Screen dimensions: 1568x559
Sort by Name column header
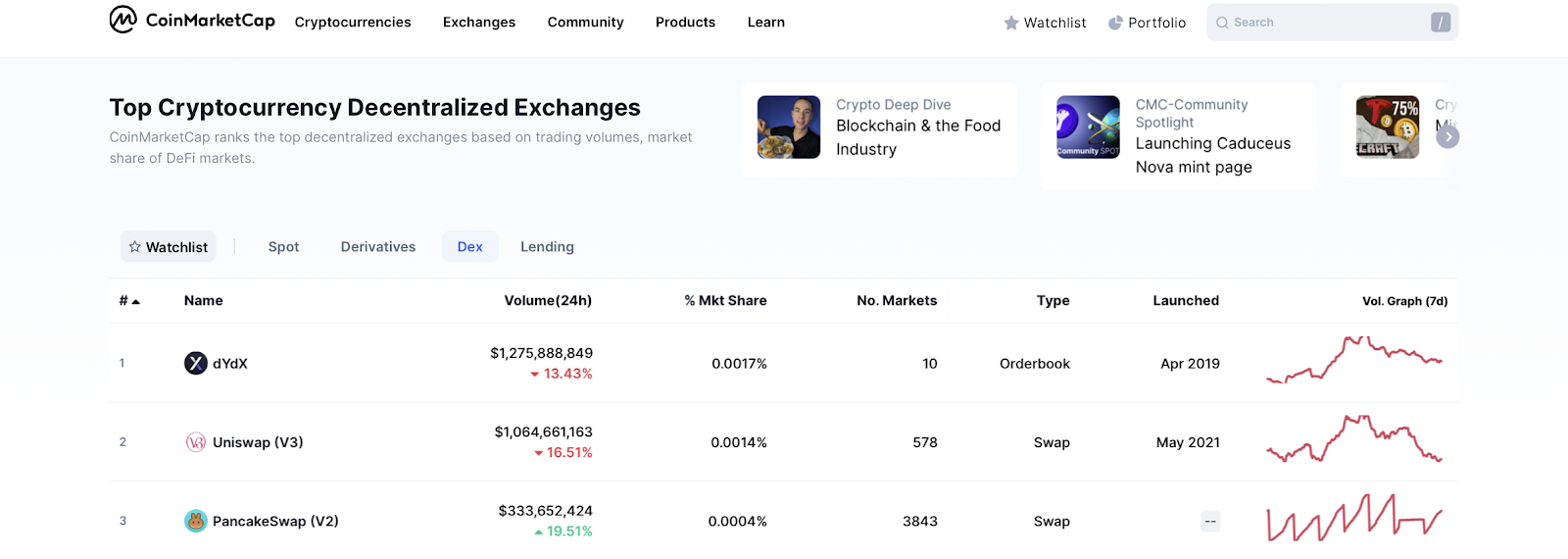click(204, 301)
